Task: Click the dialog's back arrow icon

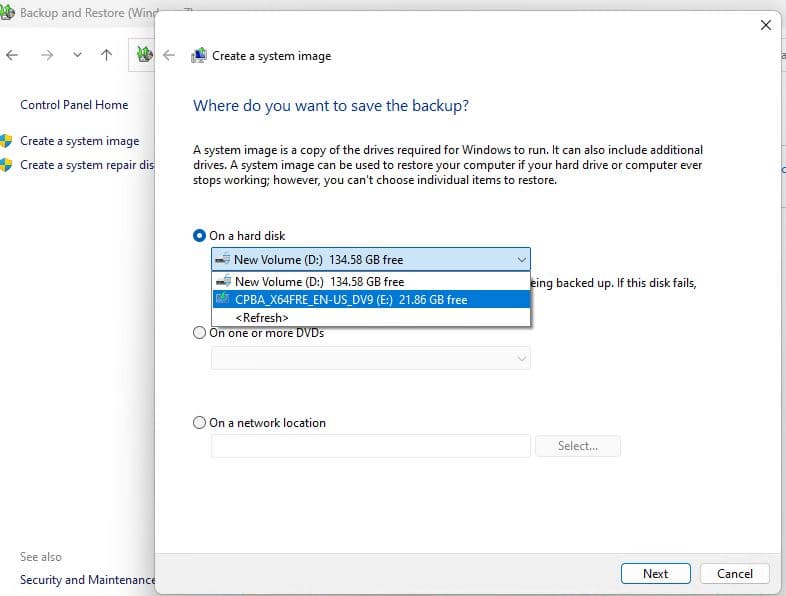Action: (x=169, y=56)
